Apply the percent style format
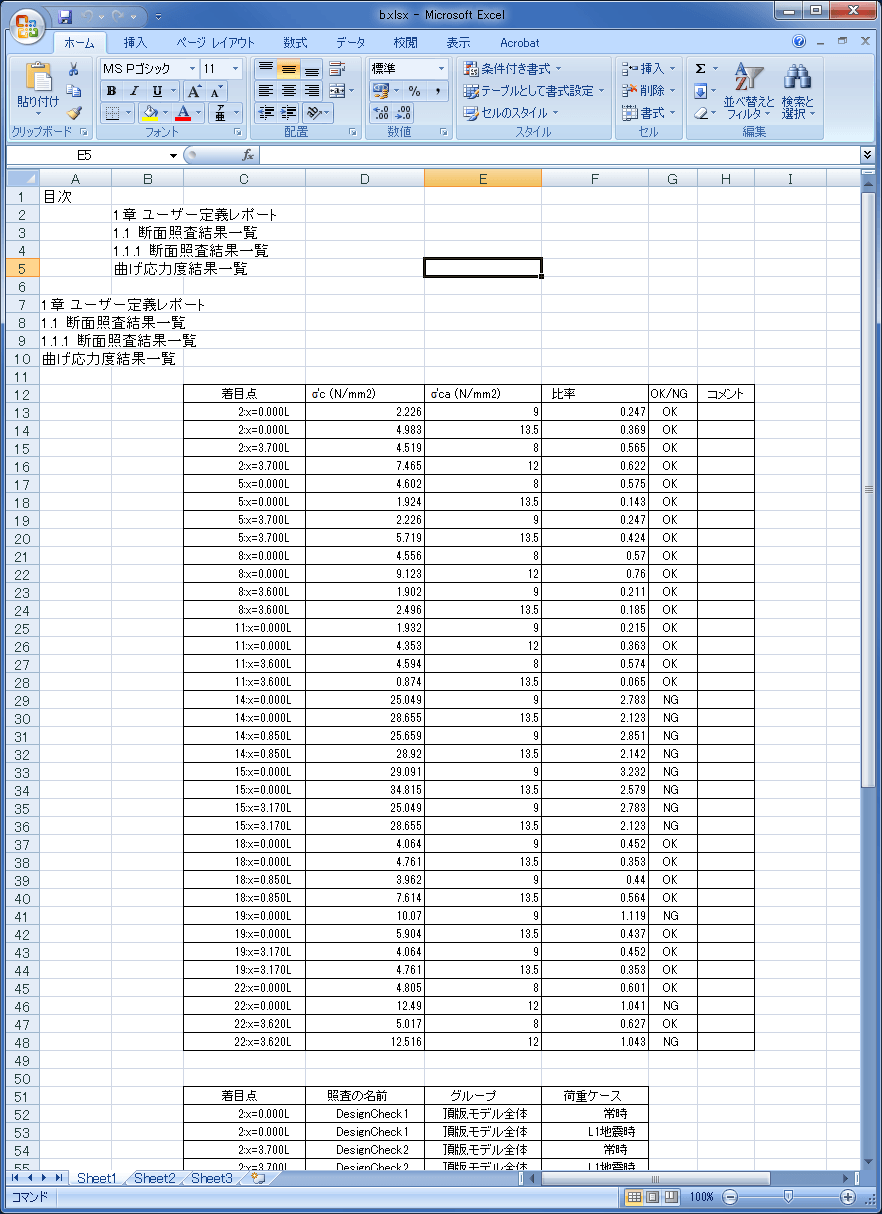The height and width of the screenshot is (1214, 882). click(x=414, y=91)
